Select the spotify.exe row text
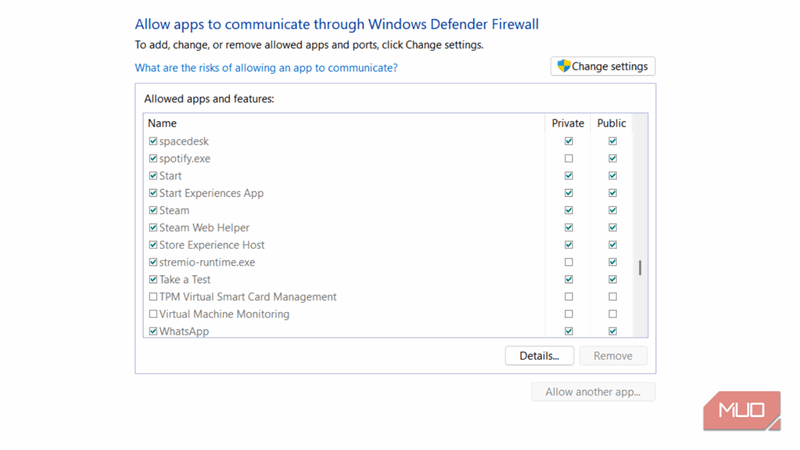 point(185,159)
